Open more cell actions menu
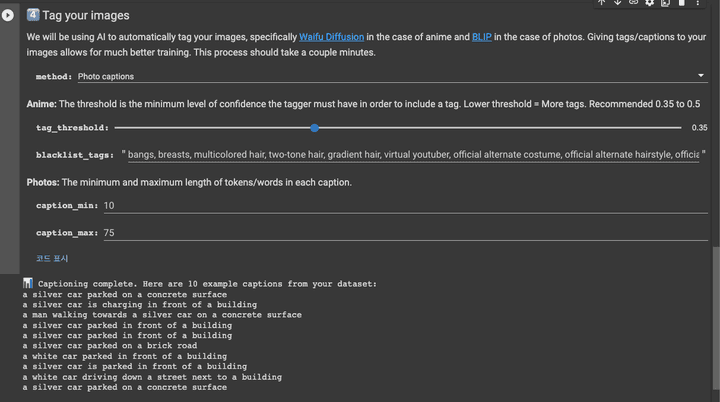Image resolution: width=720 pixels, height=402 pixels. click(698, 3)
